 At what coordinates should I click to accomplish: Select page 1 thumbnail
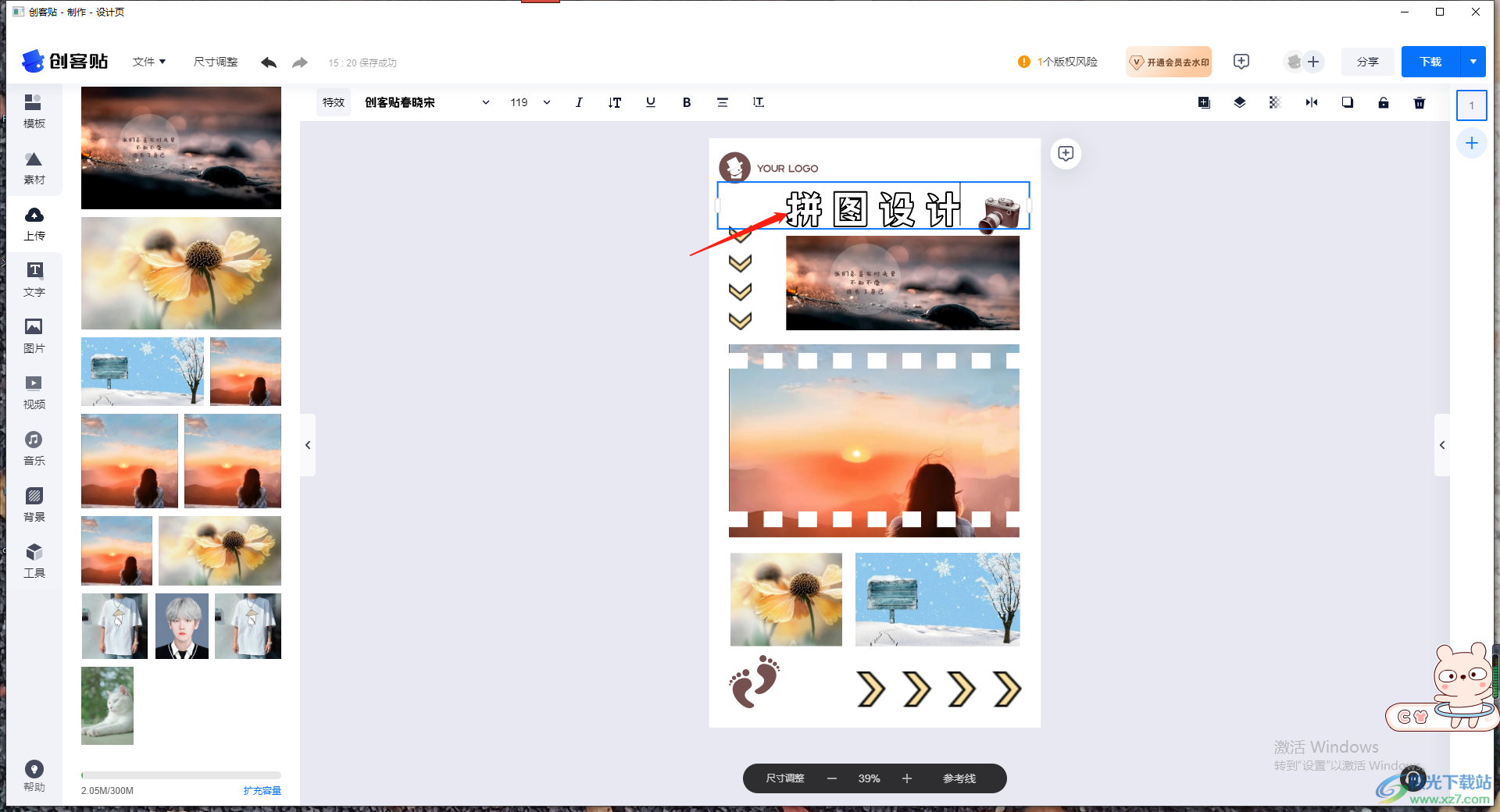(1472, 105)
